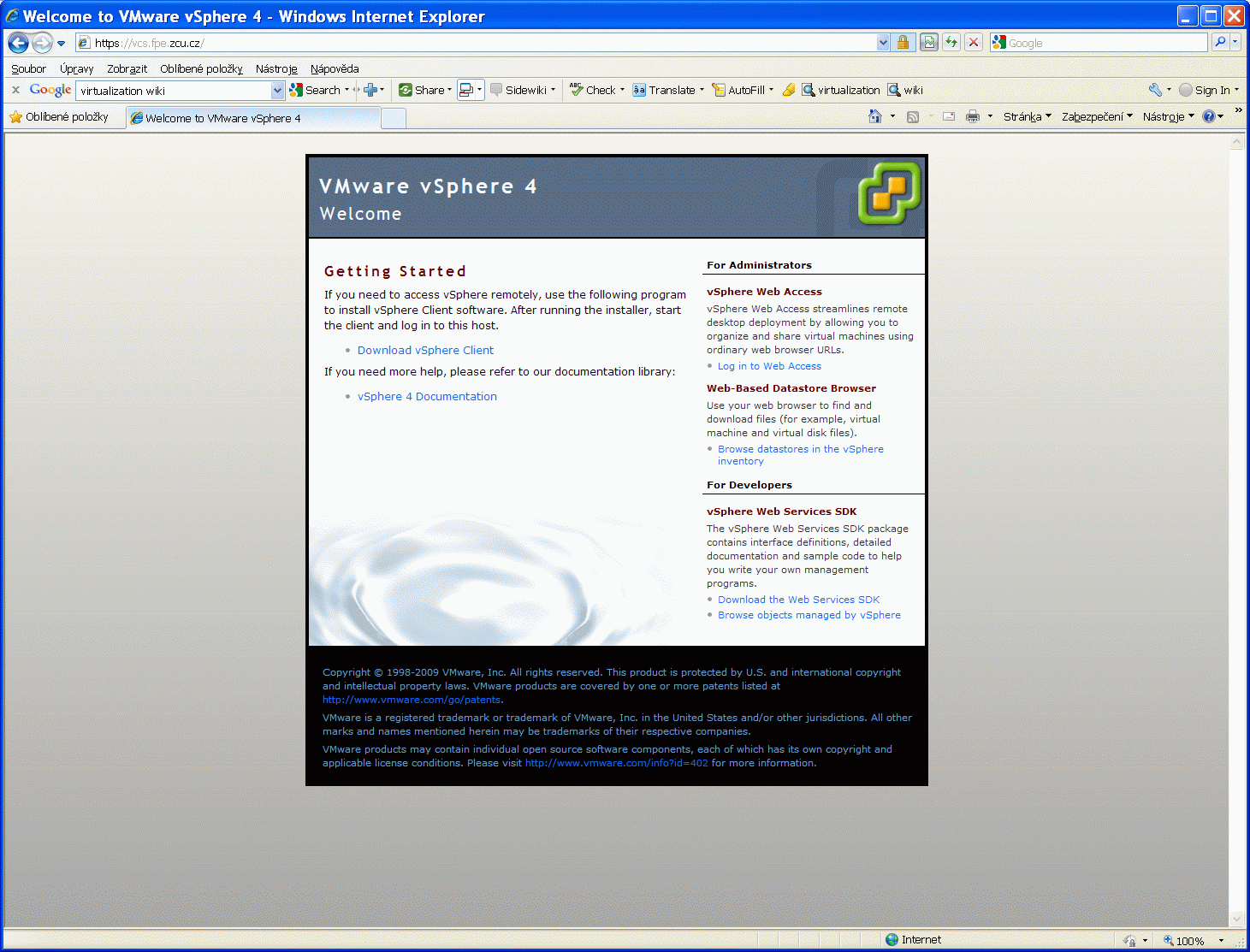Viewport: 1250px width, 952px height.
Task: Close the Google Toolbar with small x
Action: click(15, 90)
